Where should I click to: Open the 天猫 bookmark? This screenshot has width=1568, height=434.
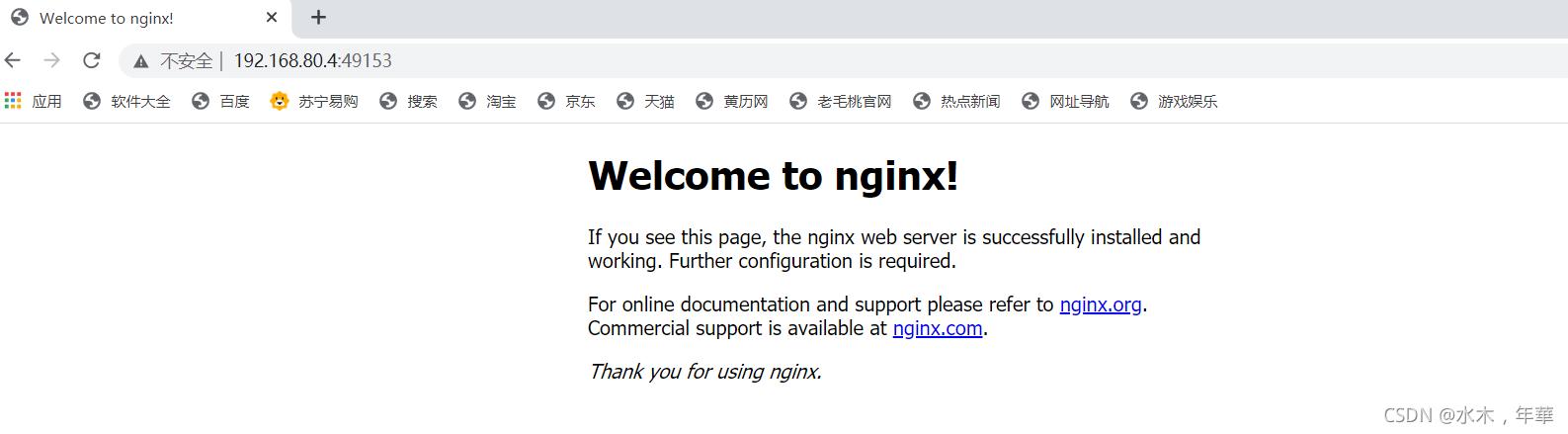(x=645, y=101)
